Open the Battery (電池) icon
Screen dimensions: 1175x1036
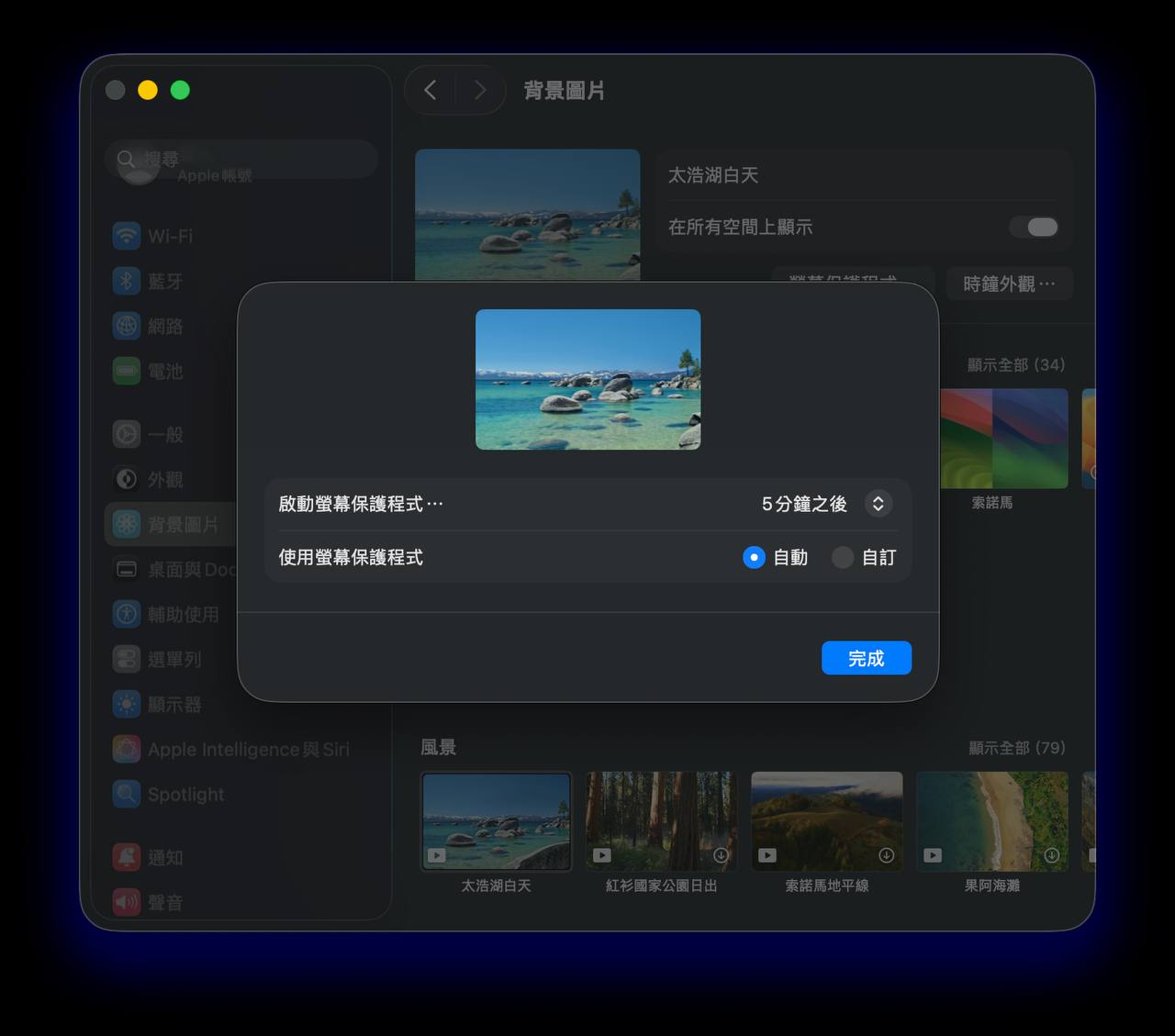[x=127, y=371]
